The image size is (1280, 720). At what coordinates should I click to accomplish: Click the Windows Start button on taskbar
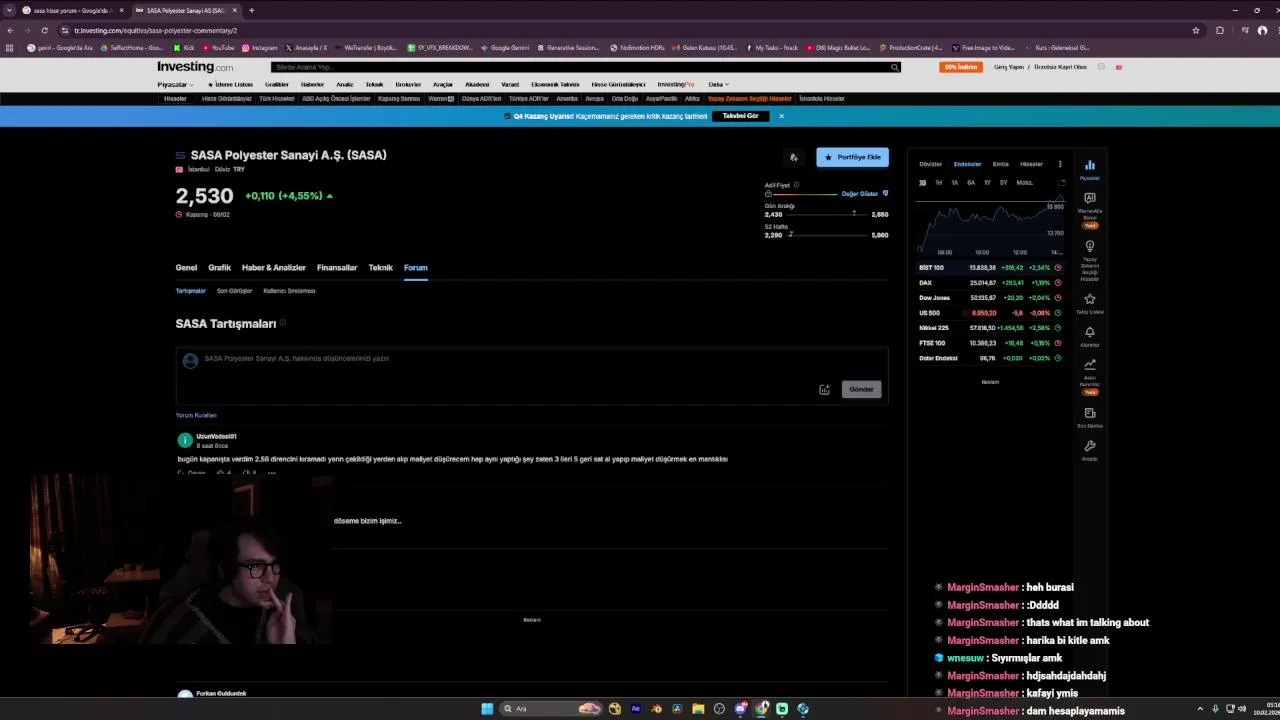487,708
